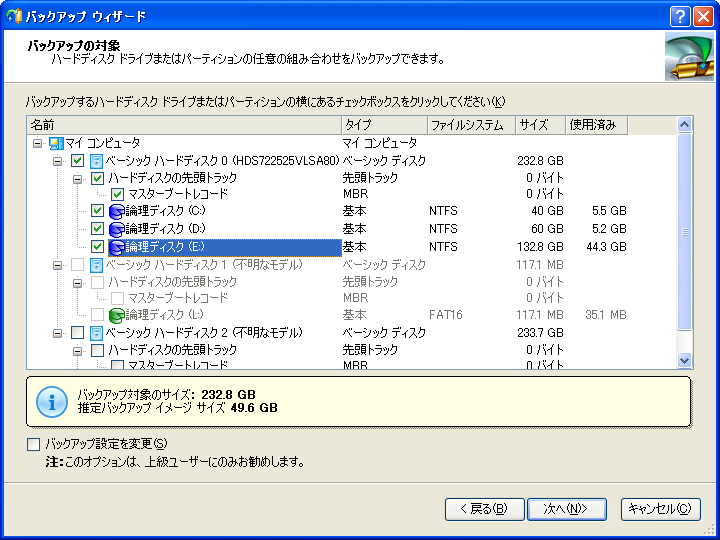Sort by the File System (ファイルシステム) column header

[472, 125]
